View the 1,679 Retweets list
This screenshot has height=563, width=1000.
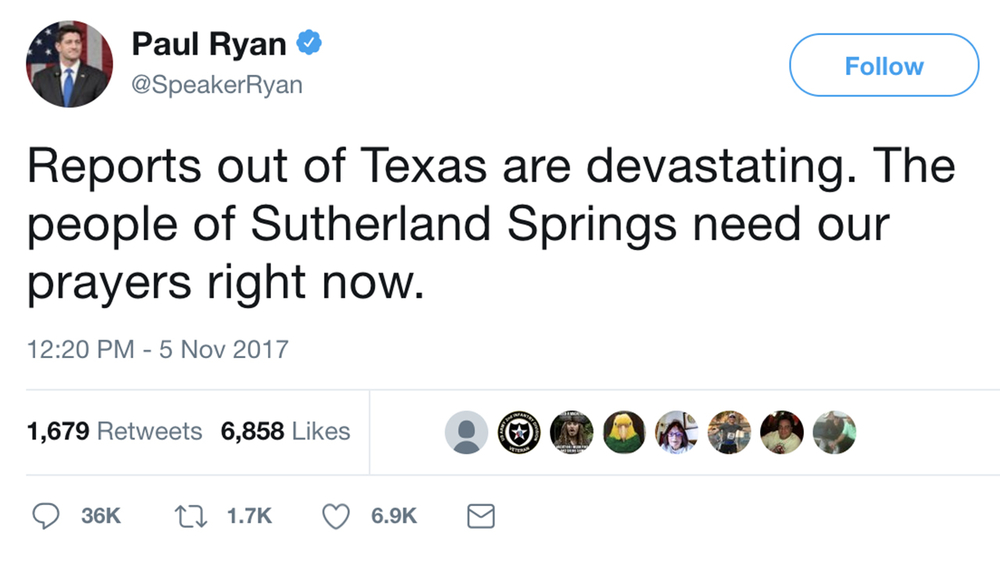click(x=115, y=431)
